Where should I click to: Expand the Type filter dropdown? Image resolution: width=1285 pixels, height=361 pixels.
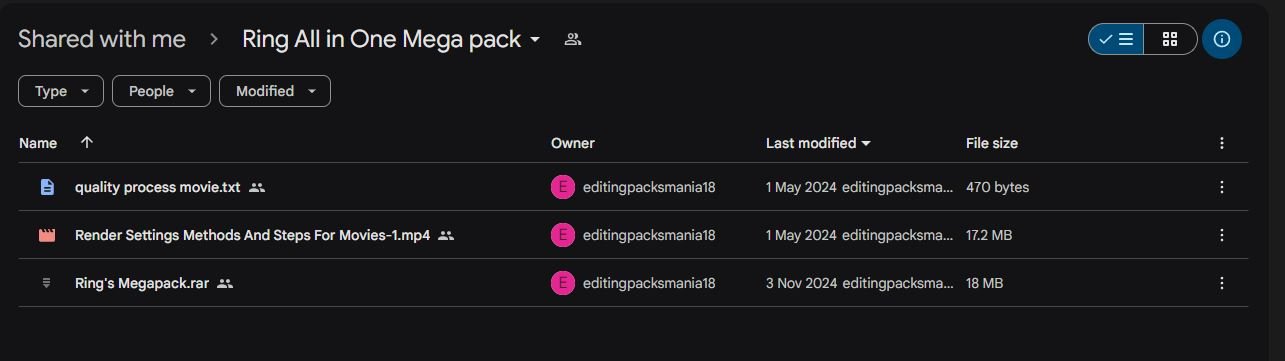pyautogui.click(x=60, y=91)
